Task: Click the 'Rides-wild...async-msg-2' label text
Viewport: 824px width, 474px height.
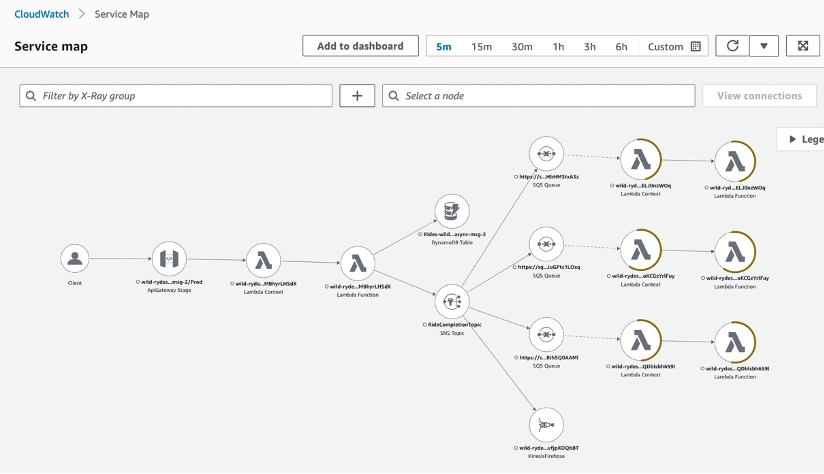Action: [455, 234]
